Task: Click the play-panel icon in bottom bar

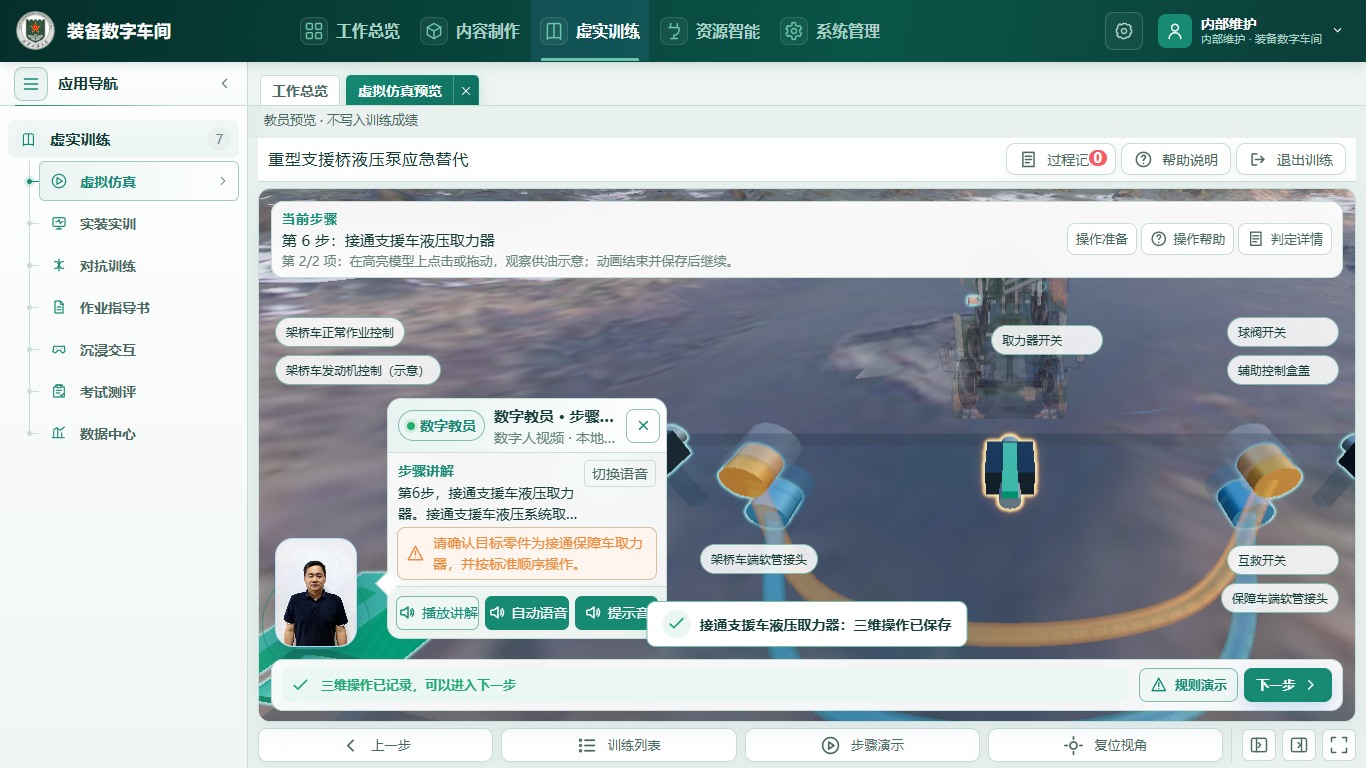Action: (1259, 745)
